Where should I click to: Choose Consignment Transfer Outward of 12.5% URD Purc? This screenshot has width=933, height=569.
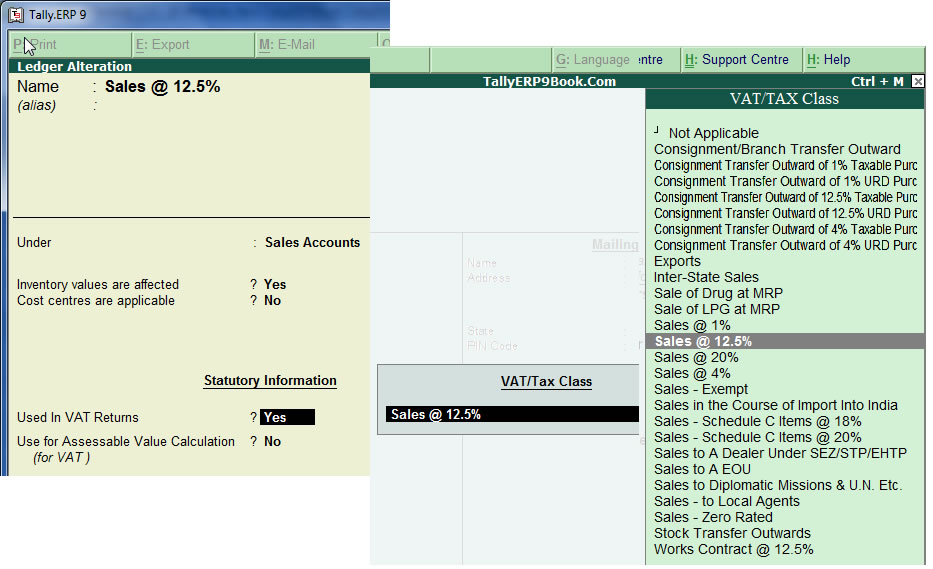pyautogui.click(x=785, y=213)
